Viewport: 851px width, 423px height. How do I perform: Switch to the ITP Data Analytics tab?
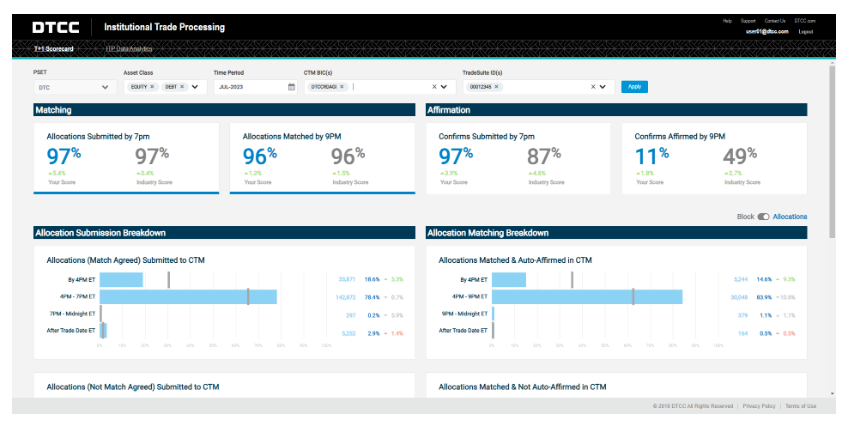[129, 49]
